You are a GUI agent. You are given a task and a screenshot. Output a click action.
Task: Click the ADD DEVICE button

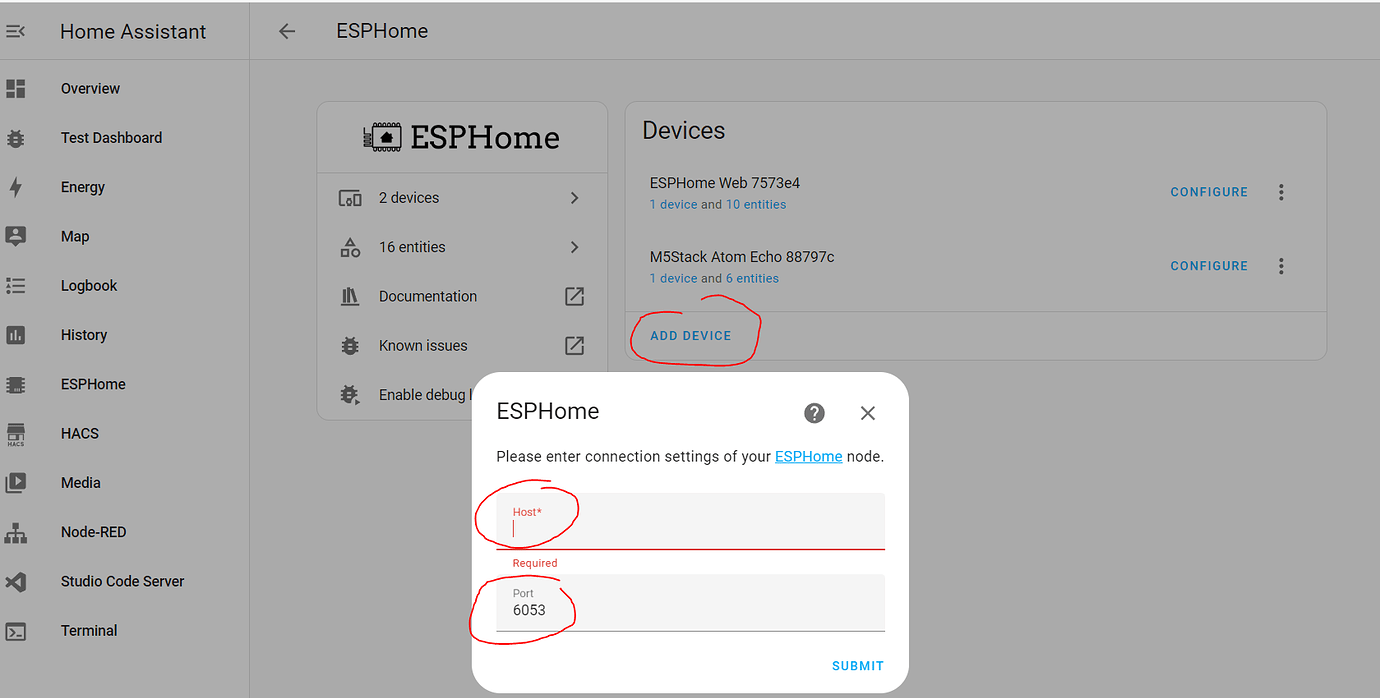pos(691,336)
